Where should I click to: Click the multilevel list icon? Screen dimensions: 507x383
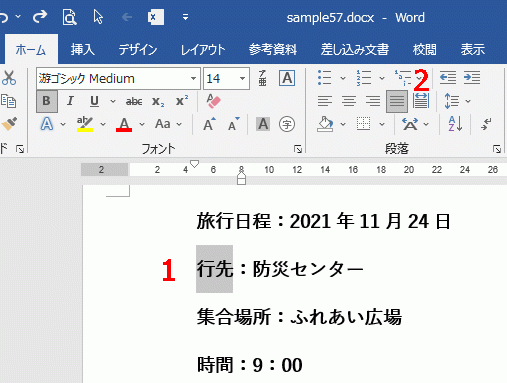(x=403, y=78)
